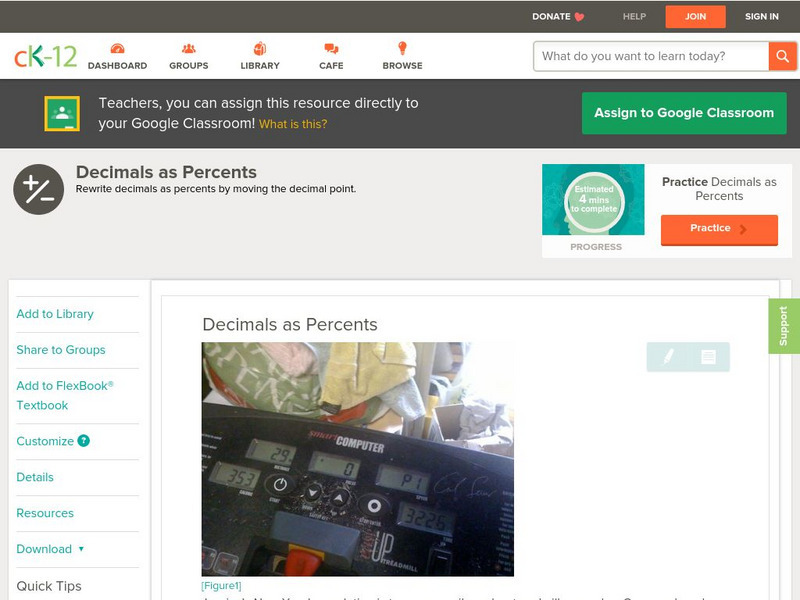Screen dimensions: 800x600
Task: Click the arrow on the Practice button
Action: click(743, 229)
